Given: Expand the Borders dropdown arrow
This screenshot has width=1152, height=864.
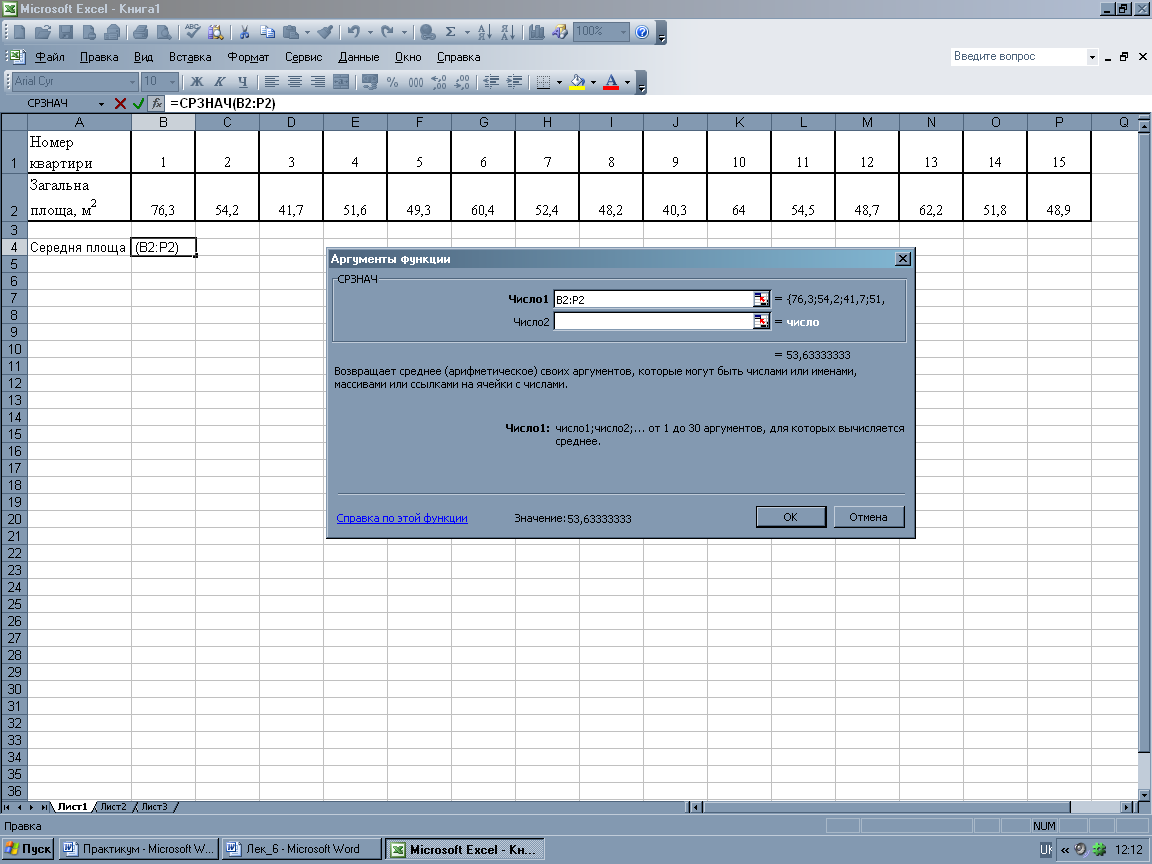Looking at the screenshot, I should [x=559, y=82].
